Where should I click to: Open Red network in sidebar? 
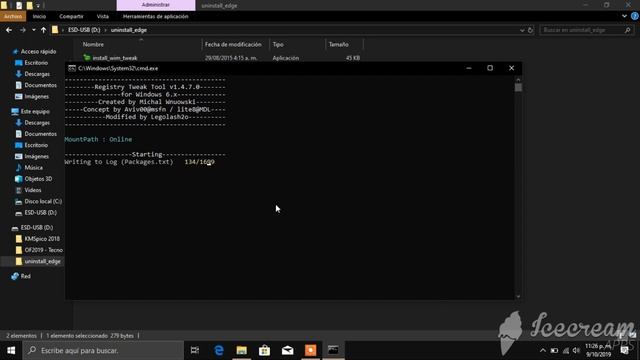coord(25,276)
